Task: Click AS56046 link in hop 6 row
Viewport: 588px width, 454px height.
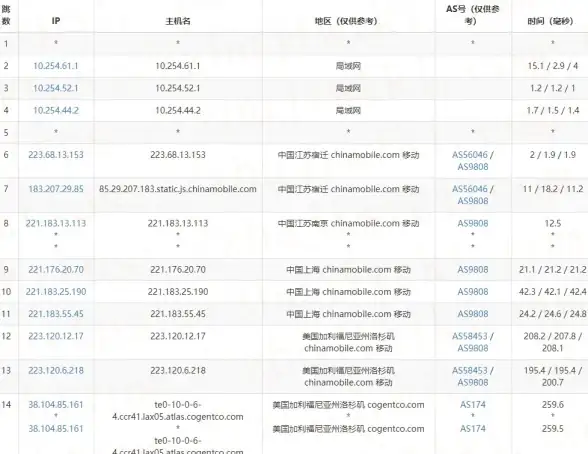Action: pyautogui.click(x=470, y=155)
